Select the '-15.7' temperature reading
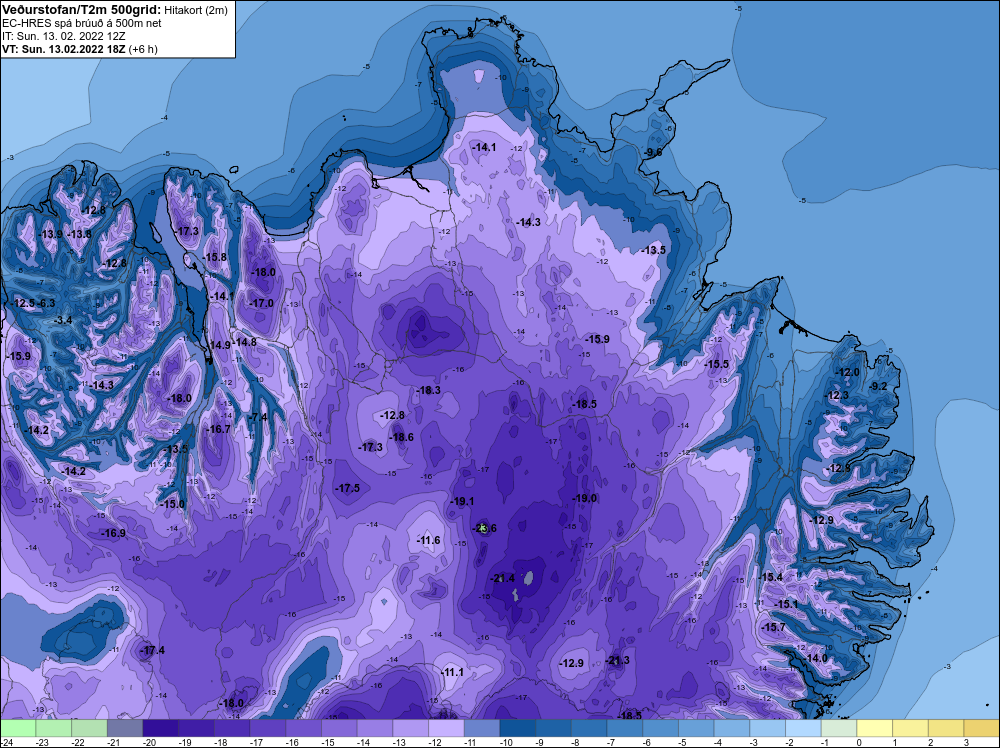 click(x=774, y=627)
